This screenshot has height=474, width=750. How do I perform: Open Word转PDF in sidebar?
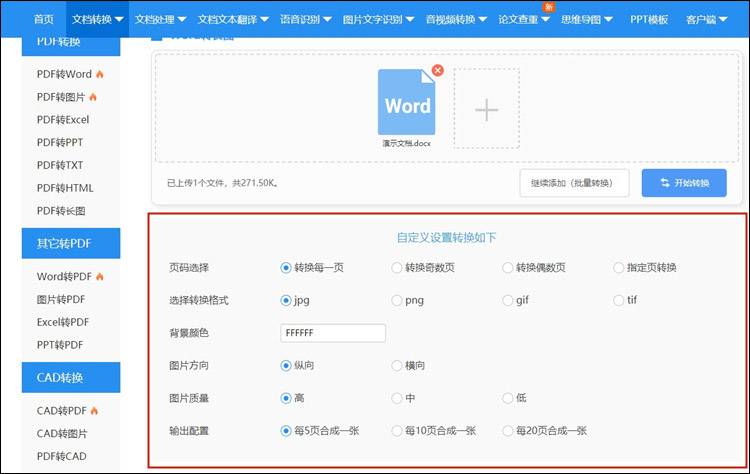tap(64, 276)
